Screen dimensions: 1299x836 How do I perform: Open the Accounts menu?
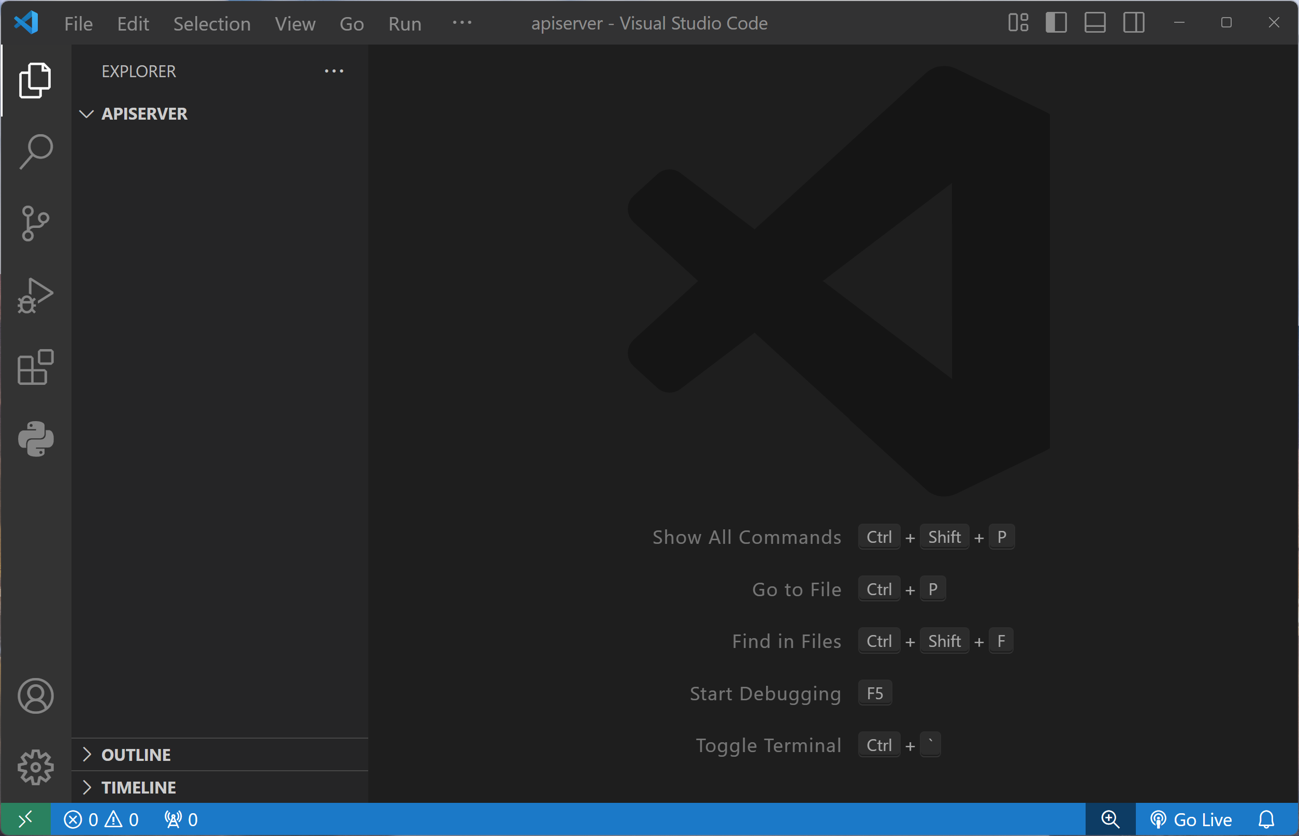tap(35, 696)
